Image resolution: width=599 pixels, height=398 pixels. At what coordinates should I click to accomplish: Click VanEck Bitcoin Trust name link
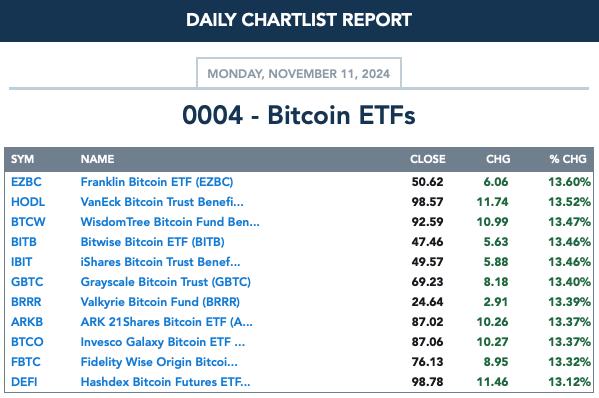click(x=162, y=202)
